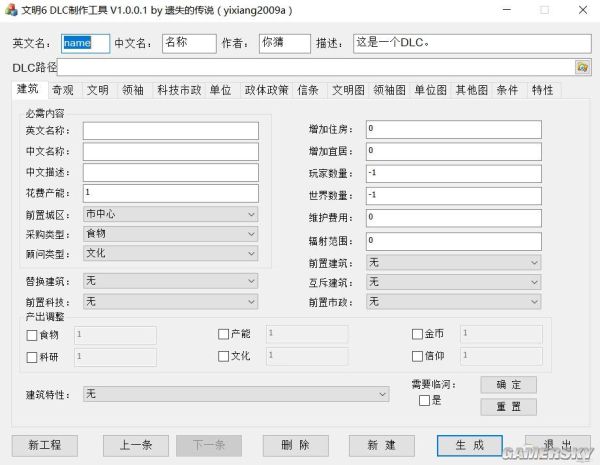Focus the 中文名 input field
Viewport: 600px width, 465px height.
pyautogui.click(x=189, y=43)
